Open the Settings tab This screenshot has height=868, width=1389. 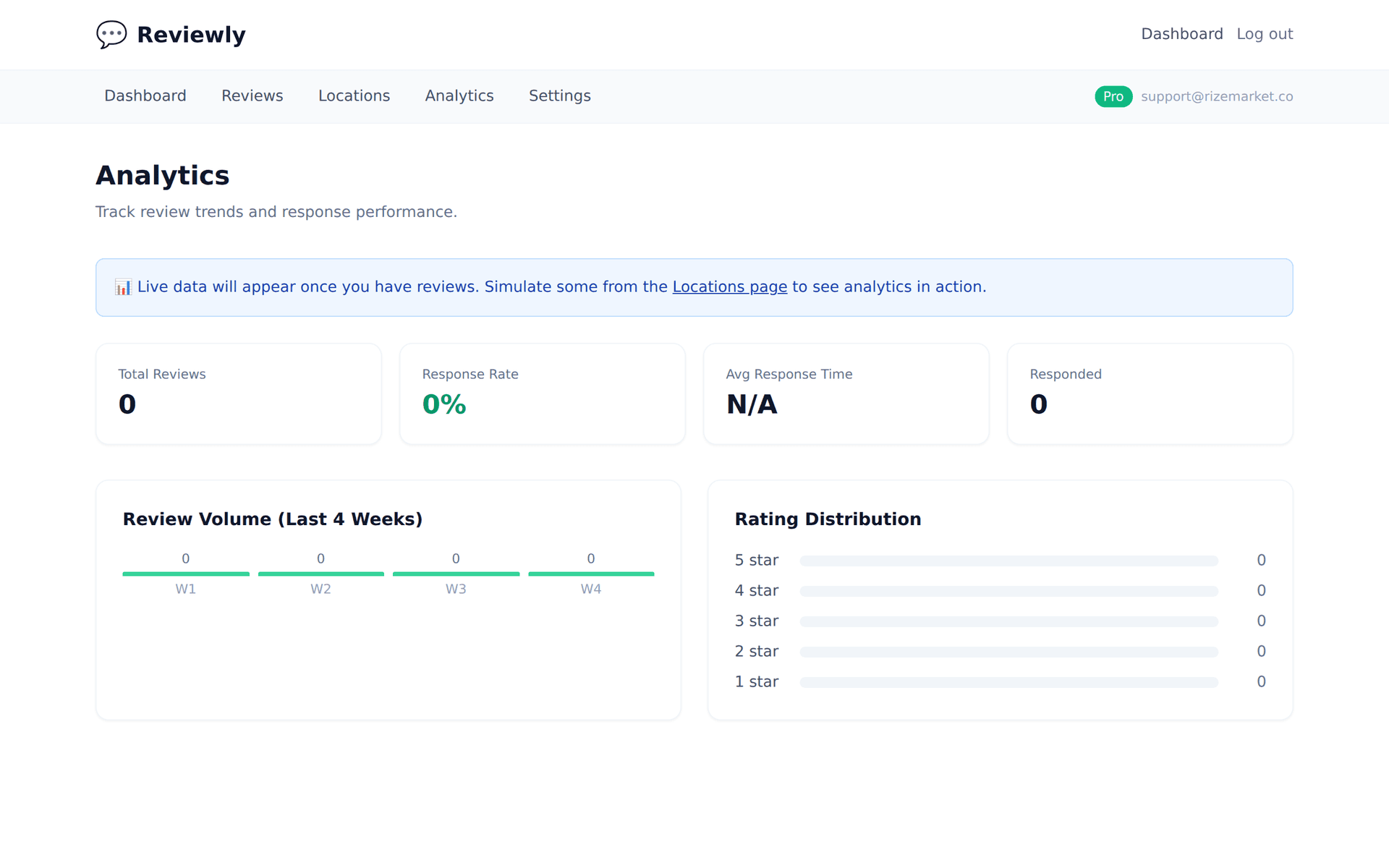pyautogui.click(x=559, y=95)
